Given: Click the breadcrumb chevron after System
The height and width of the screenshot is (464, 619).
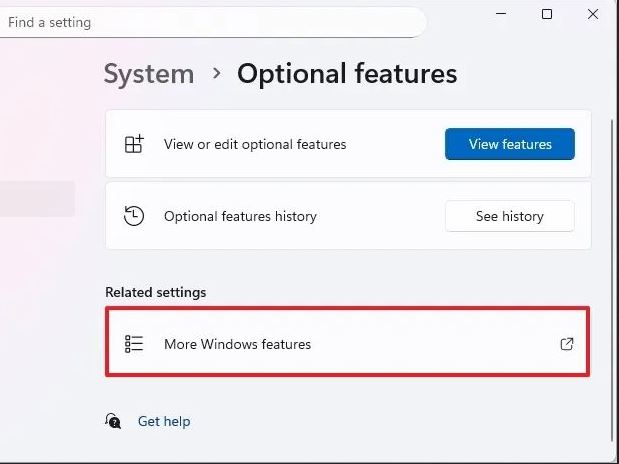Looking at the screenshot, I should coord(215,74).
